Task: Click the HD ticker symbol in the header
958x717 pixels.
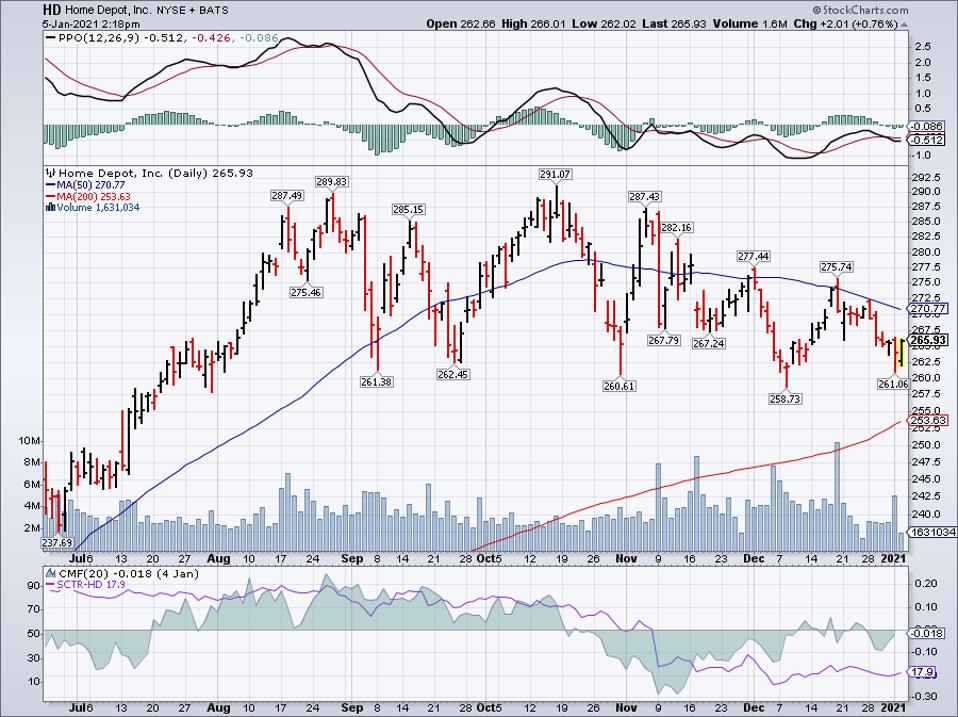Action: (x=51, y=10)
